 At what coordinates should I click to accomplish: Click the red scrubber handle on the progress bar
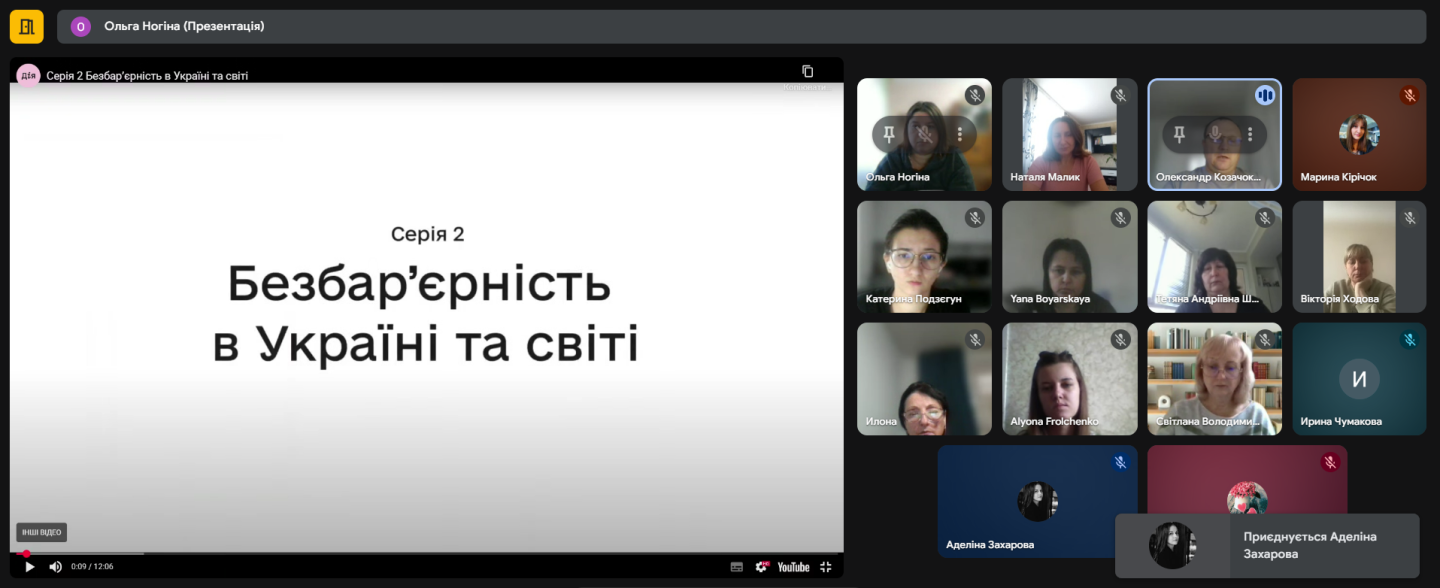(x=25, y=553)
